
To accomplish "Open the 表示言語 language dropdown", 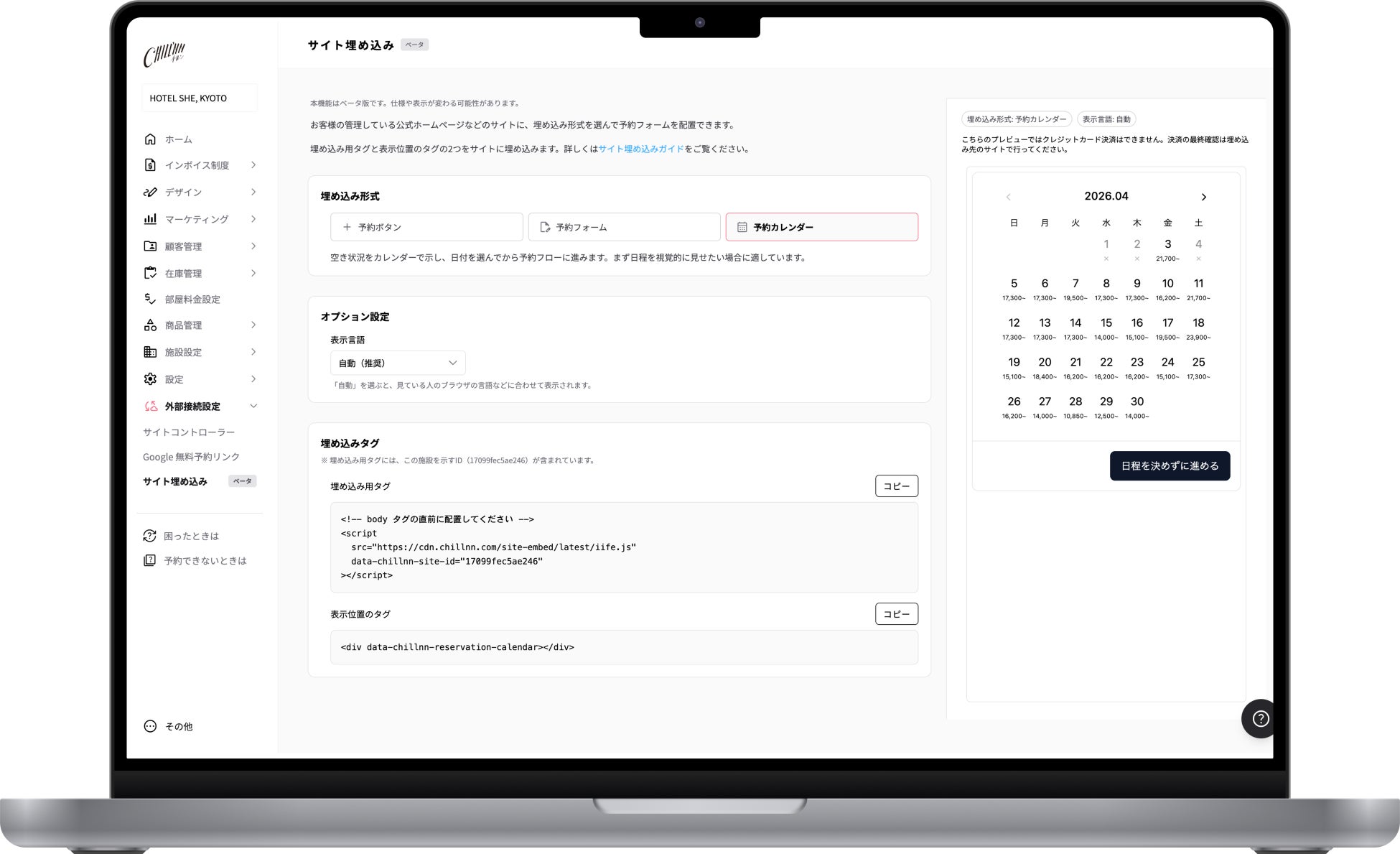I will [398, 363].
